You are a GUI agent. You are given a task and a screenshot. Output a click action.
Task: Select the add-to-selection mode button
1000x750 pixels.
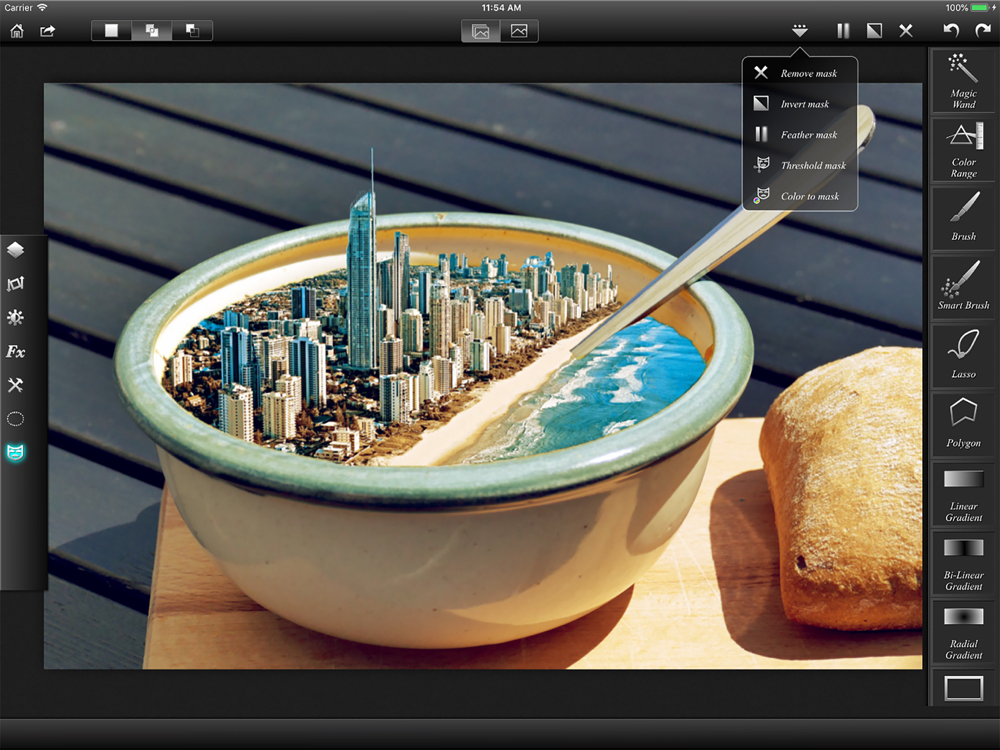click(152, 31)
